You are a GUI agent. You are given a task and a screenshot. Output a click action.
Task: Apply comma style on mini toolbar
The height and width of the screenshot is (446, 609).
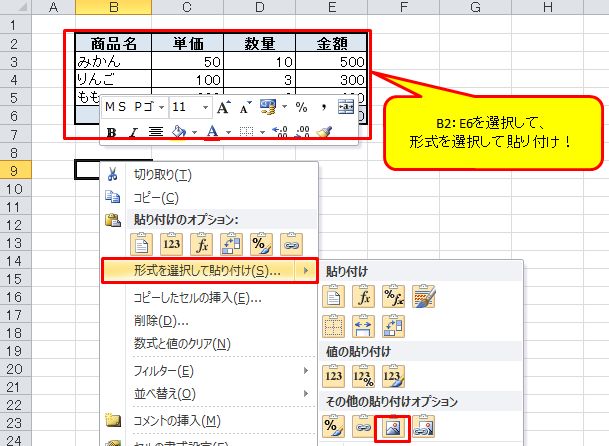coord(324,108)
